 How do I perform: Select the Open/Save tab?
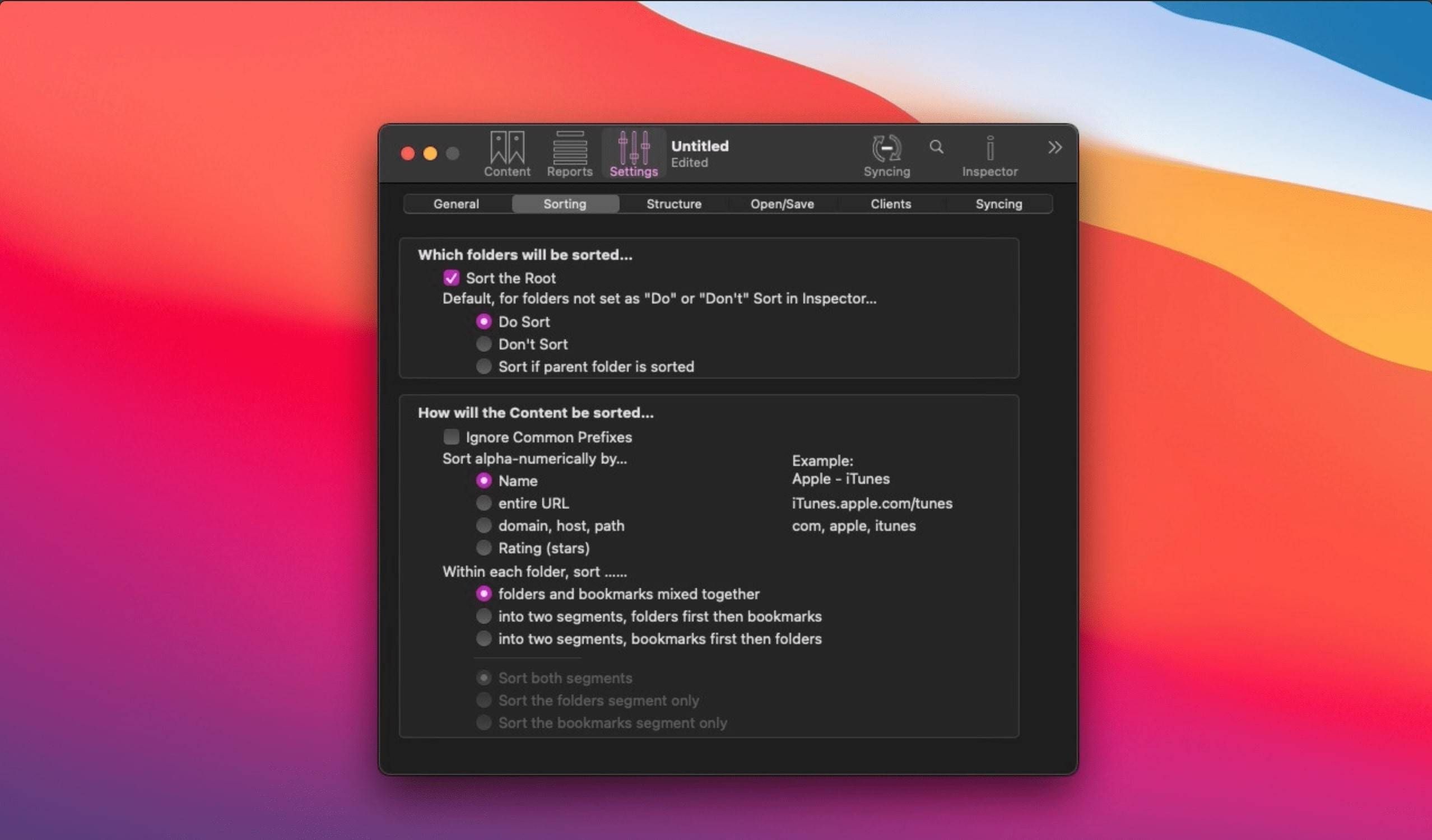pos(782,203)
